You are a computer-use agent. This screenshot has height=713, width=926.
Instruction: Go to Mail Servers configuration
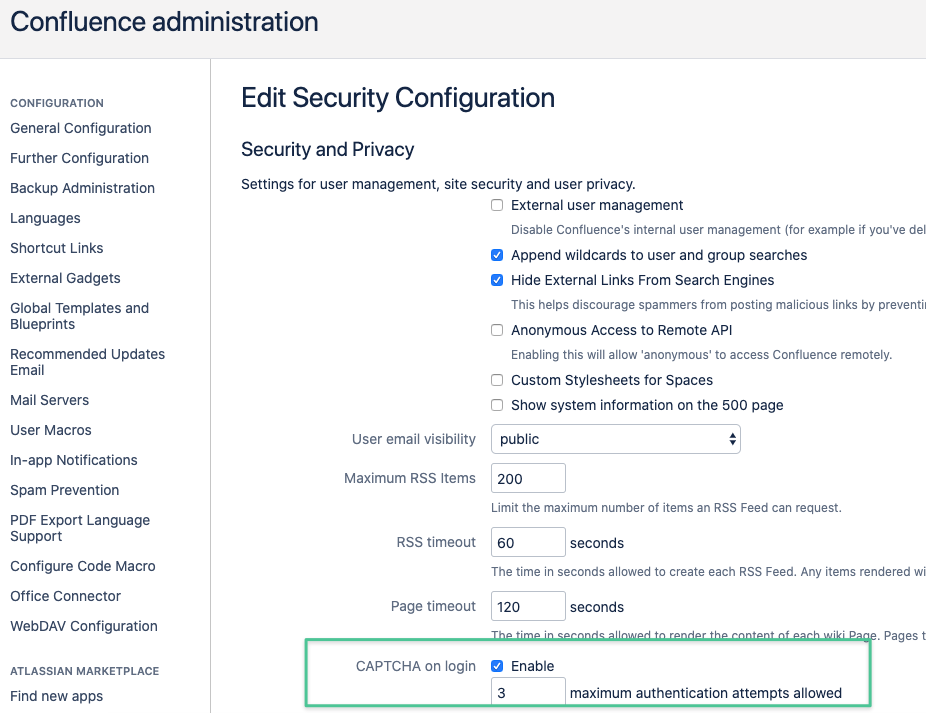tap(50, 400)
